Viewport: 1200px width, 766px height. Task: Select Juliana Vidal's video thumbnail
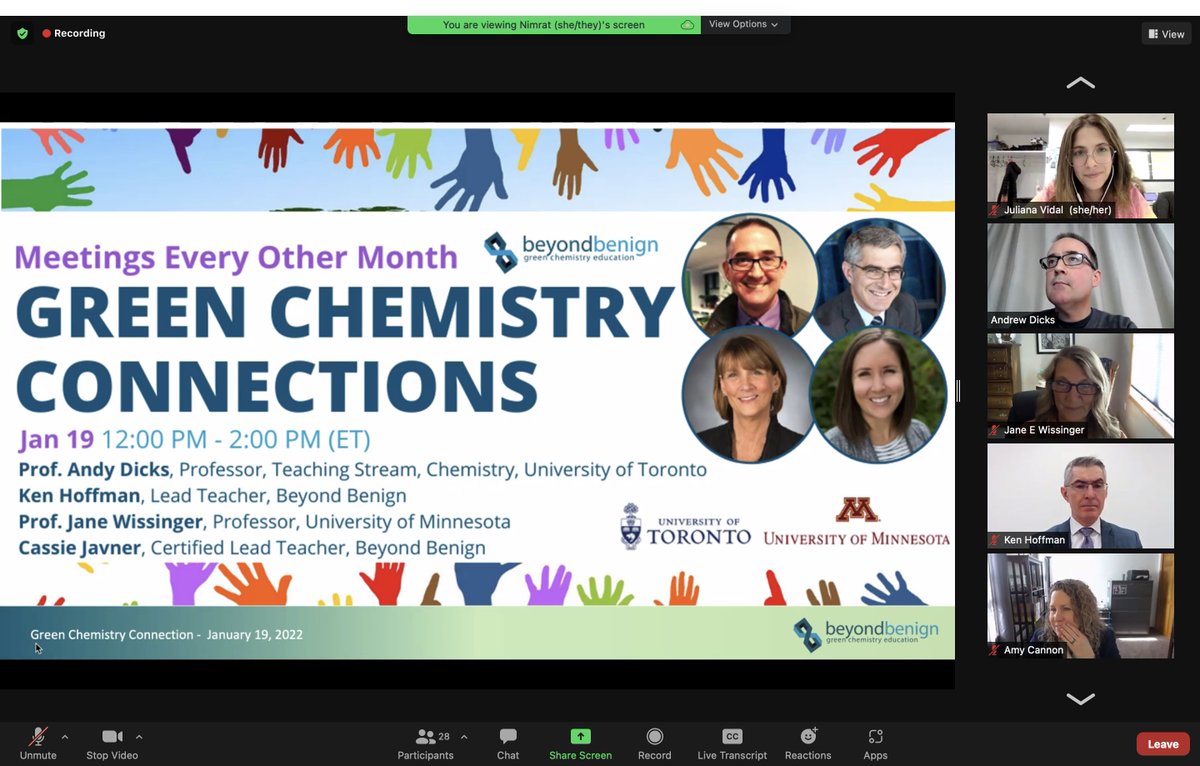pos(1080,166)
